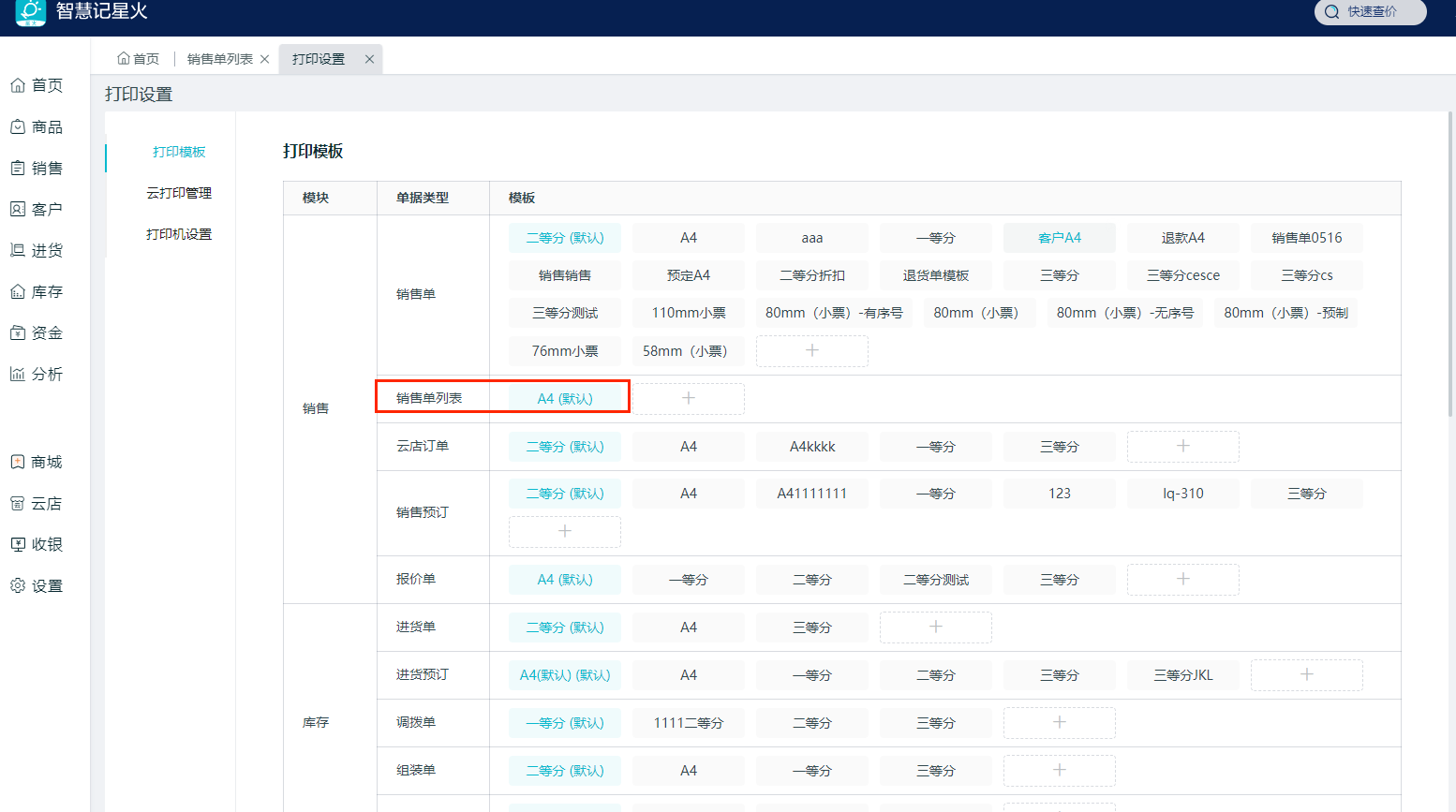1456x812 pixels.
Task: Select the 76mm小票 template
Action: click(x=565, y=351)
